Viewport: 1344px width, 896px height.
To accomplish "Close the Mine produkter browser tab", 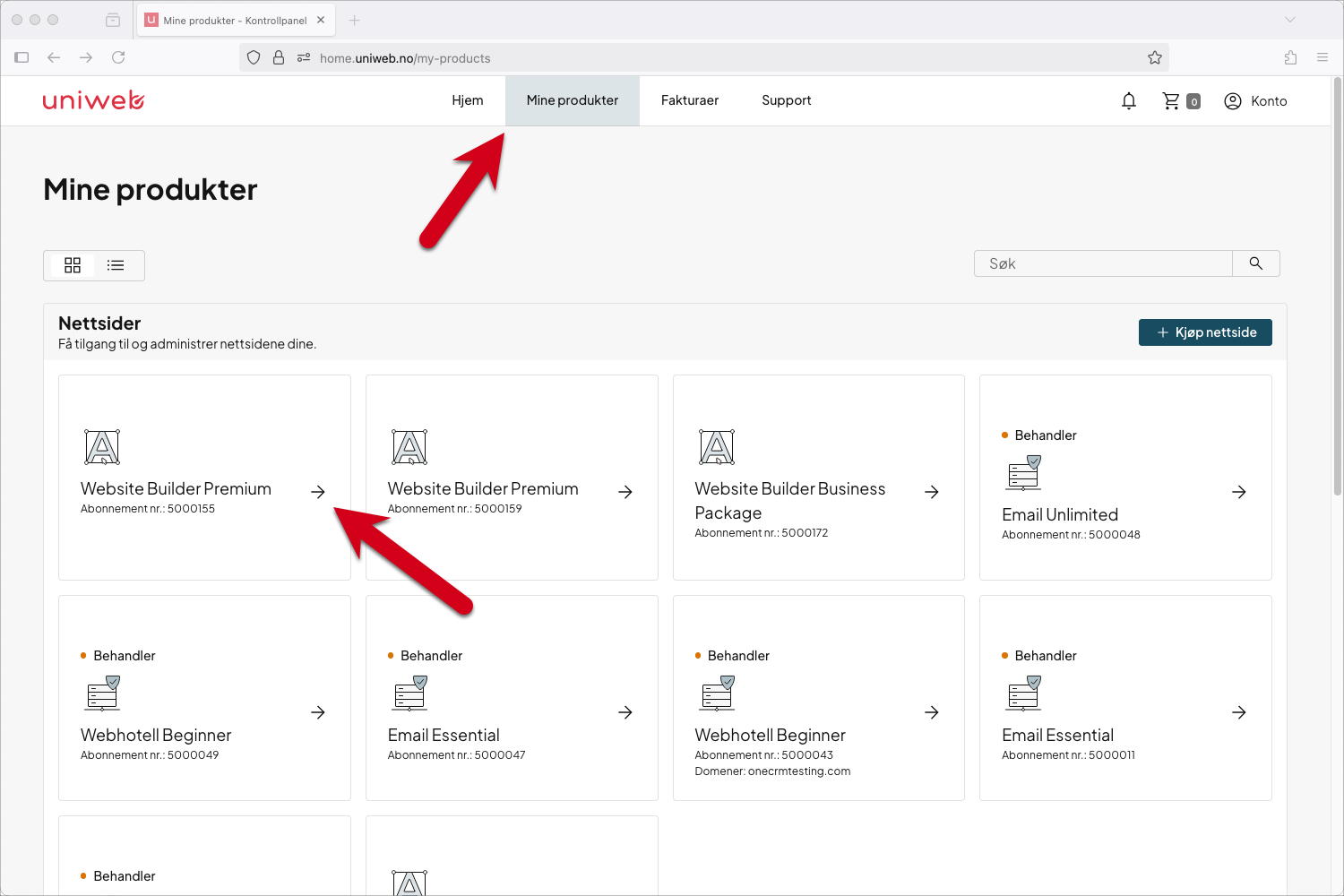I will (x=321, y=20).
